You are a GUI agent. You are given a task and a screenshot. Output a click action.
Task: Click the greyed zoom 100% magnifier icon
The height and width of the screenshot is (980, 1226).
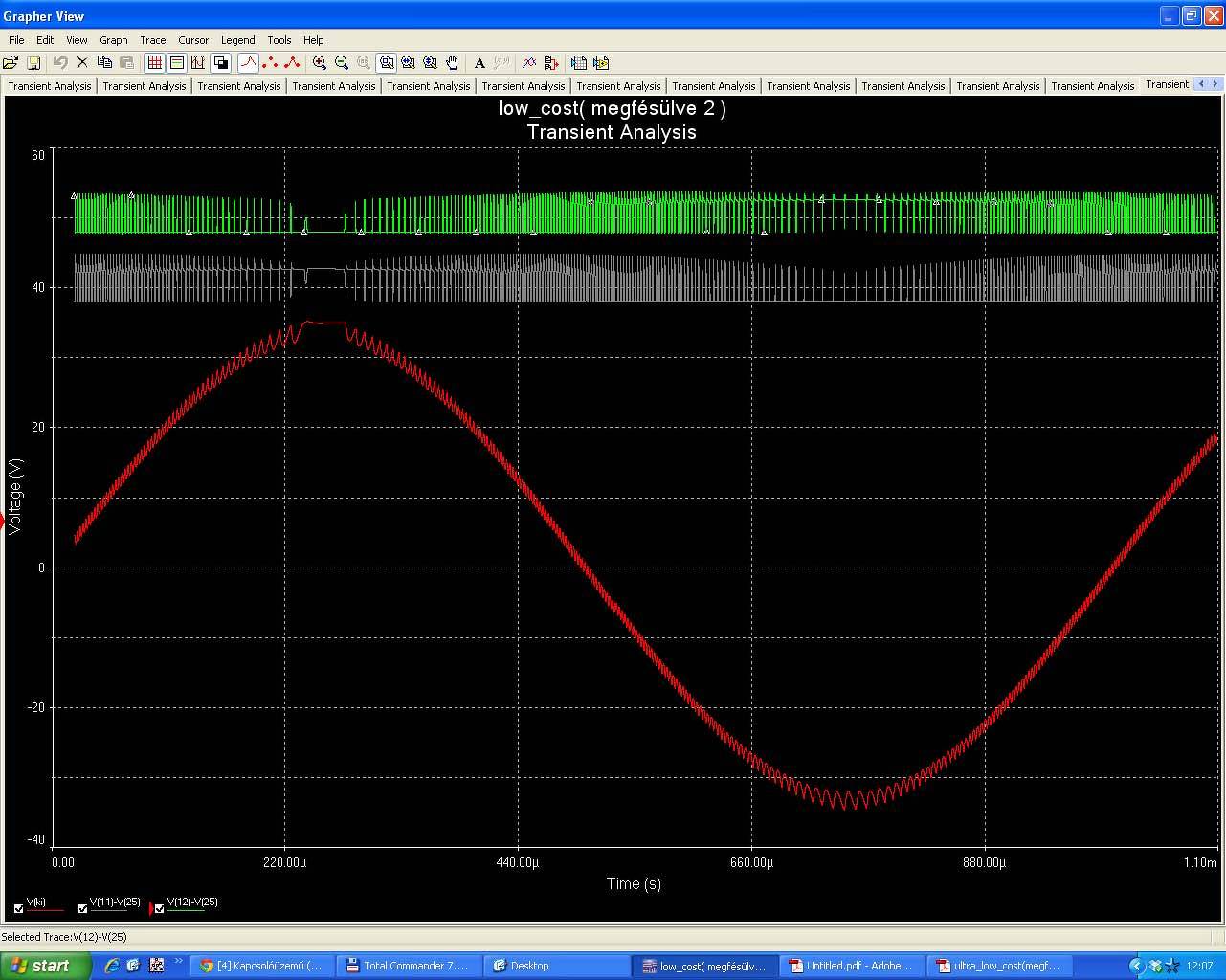click(364, 63)
